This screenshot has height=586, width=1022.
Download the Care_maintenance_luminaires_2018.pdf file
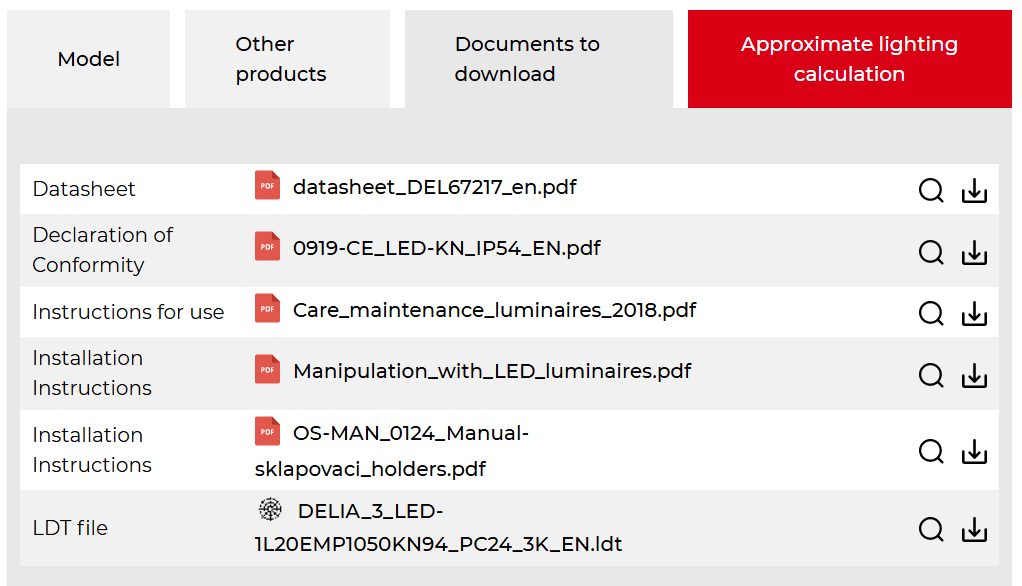pos(974,313)
